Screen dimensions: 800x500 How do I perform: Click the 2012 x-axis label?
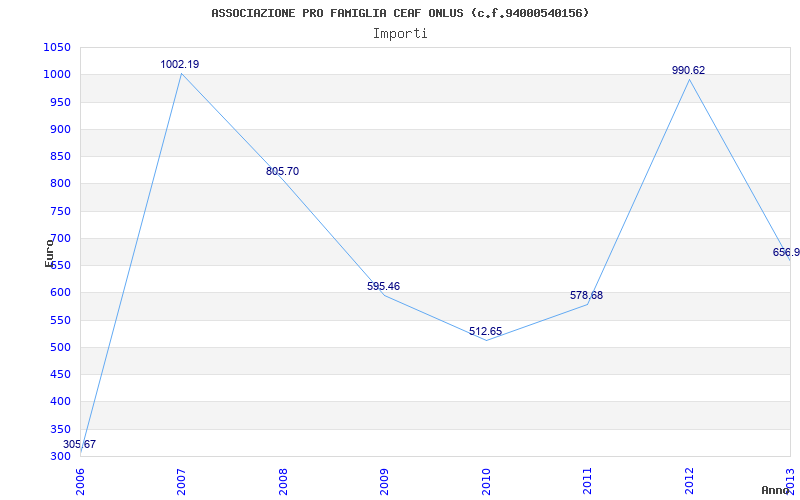689,482
